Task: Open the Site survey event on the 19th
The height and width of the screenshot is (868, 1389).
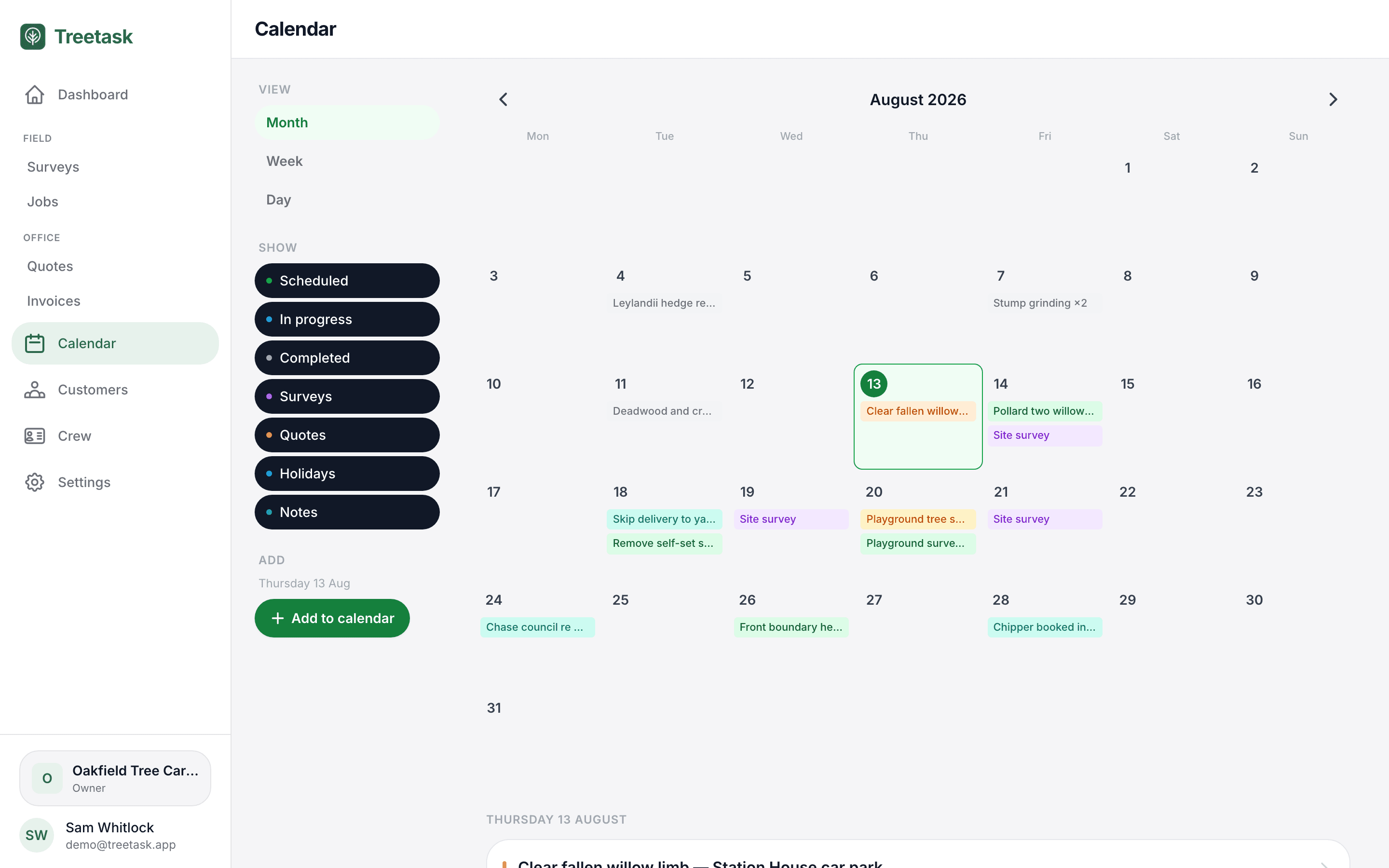Action: click(791, 519)
